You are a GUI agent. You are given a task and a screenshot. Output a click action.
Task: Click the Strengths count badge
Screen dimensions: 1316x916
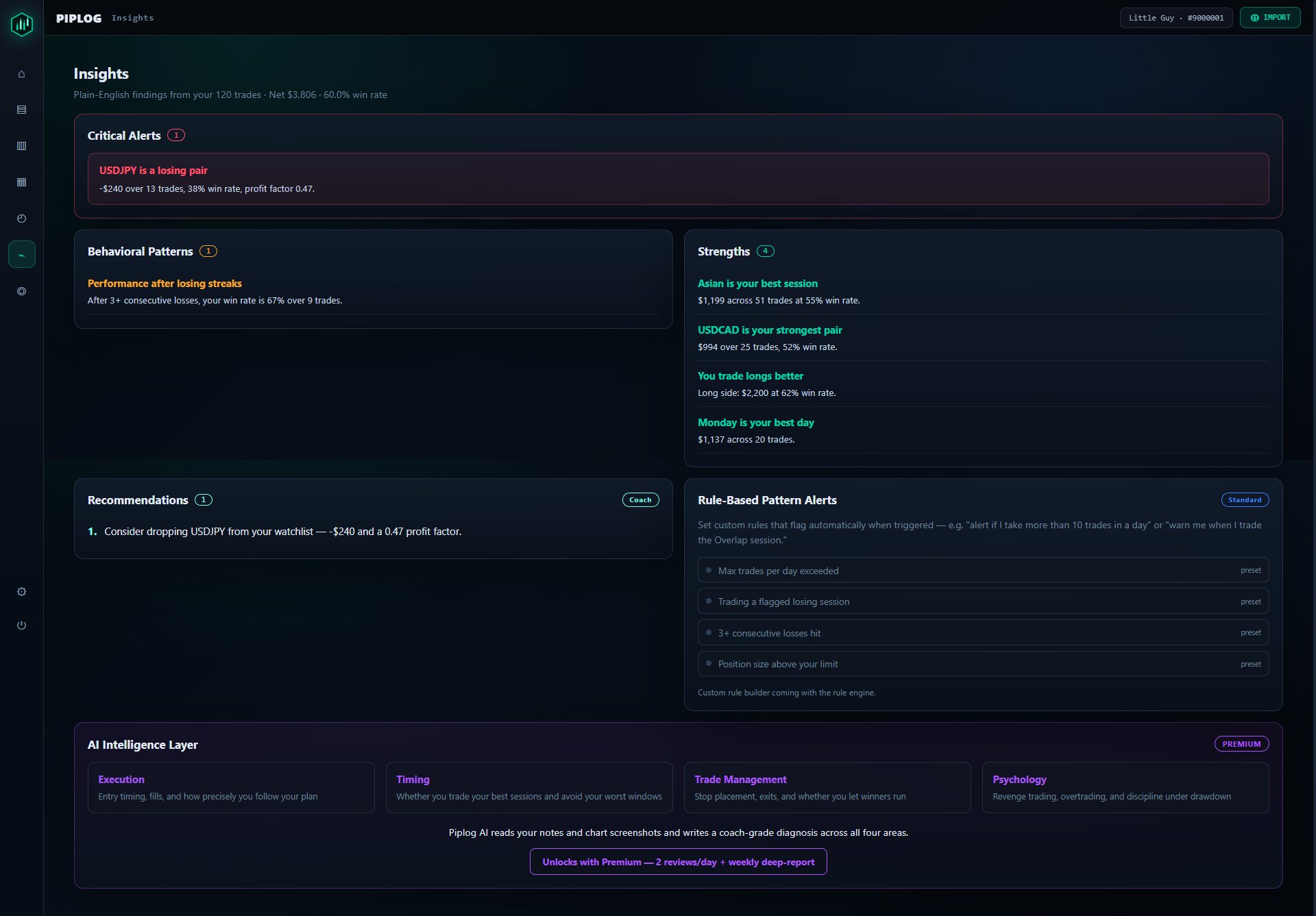(x=766, y=251)
